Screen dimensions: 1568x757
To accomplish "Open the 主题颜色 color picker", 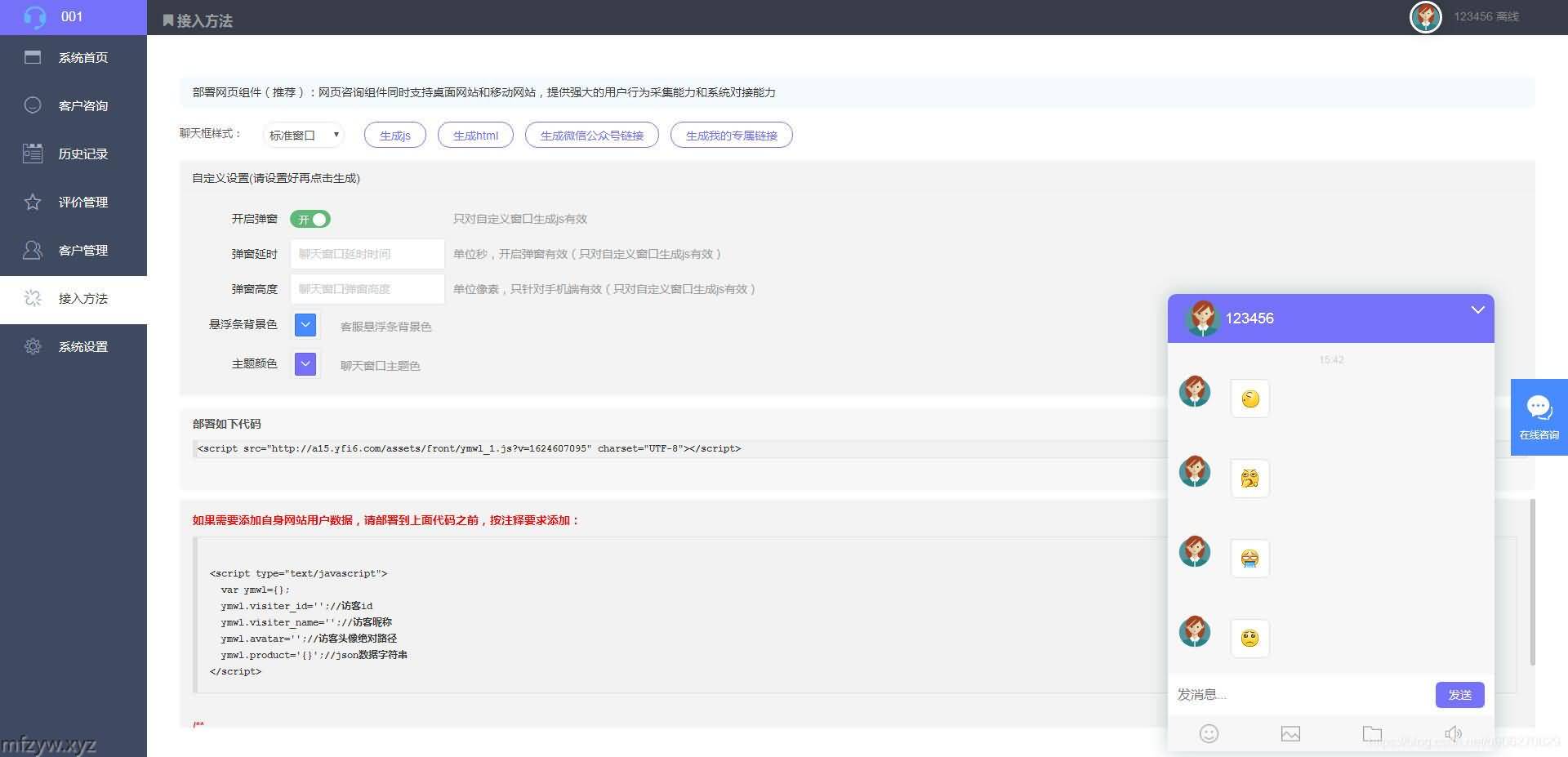I will pyautogui.click(x=305, y=364).
